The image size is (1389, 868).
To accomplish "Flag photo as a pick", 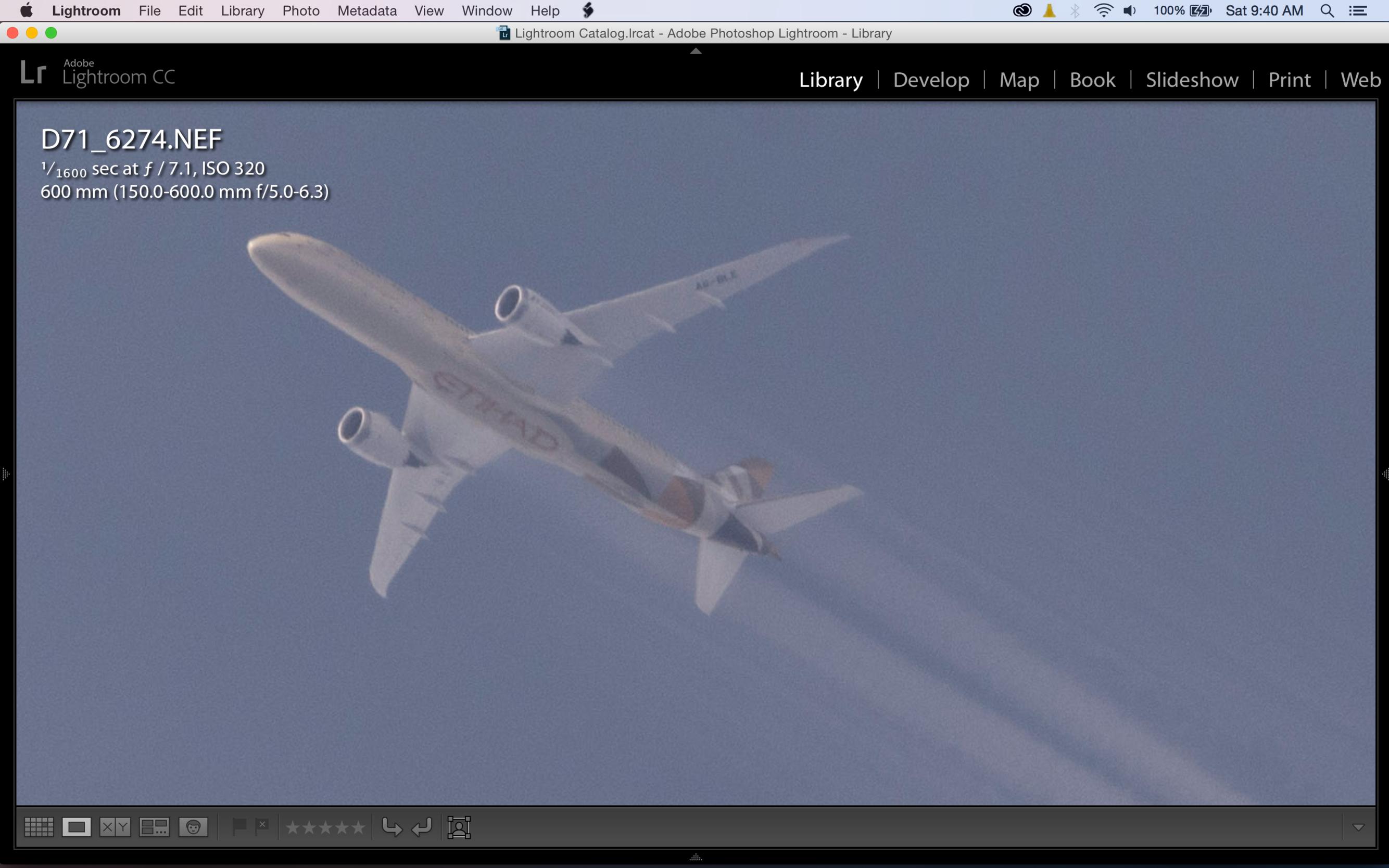I will 239,827.
